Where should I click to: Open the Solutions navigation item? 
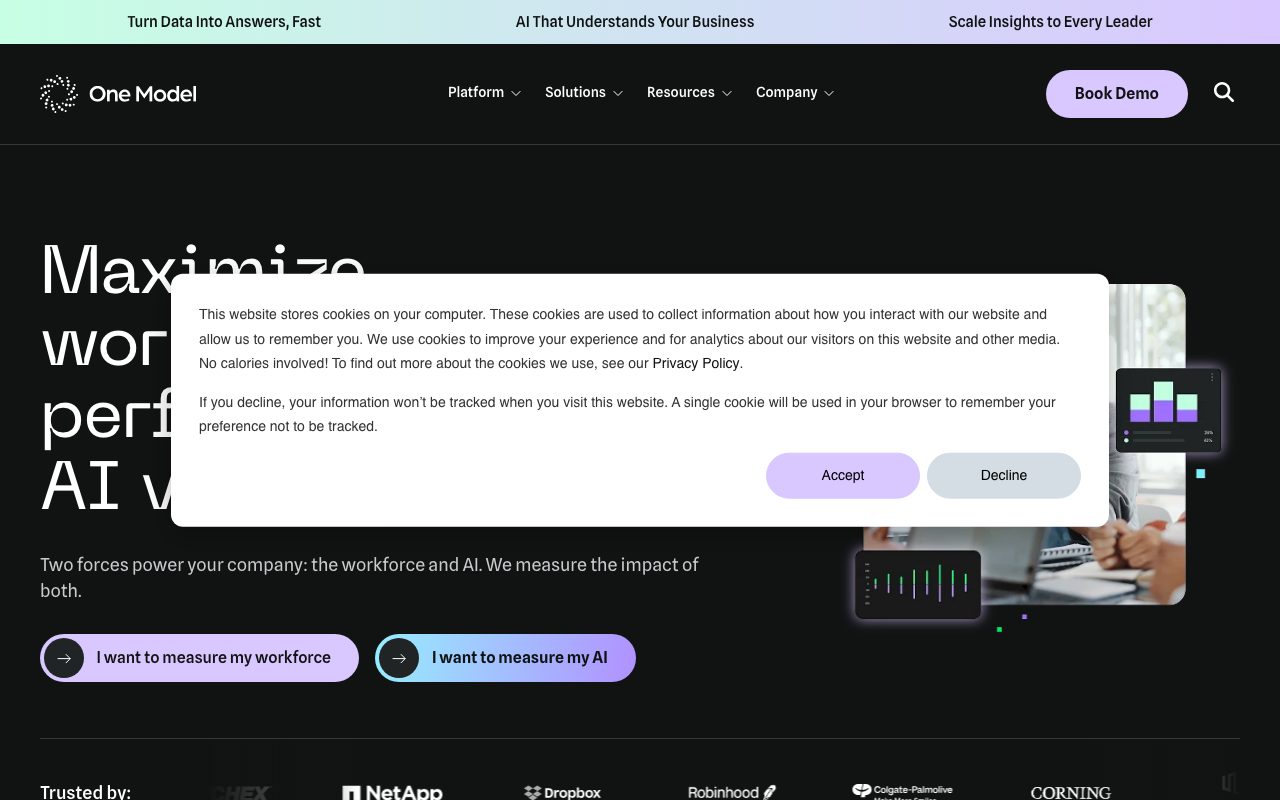click(x=575, y=92)
